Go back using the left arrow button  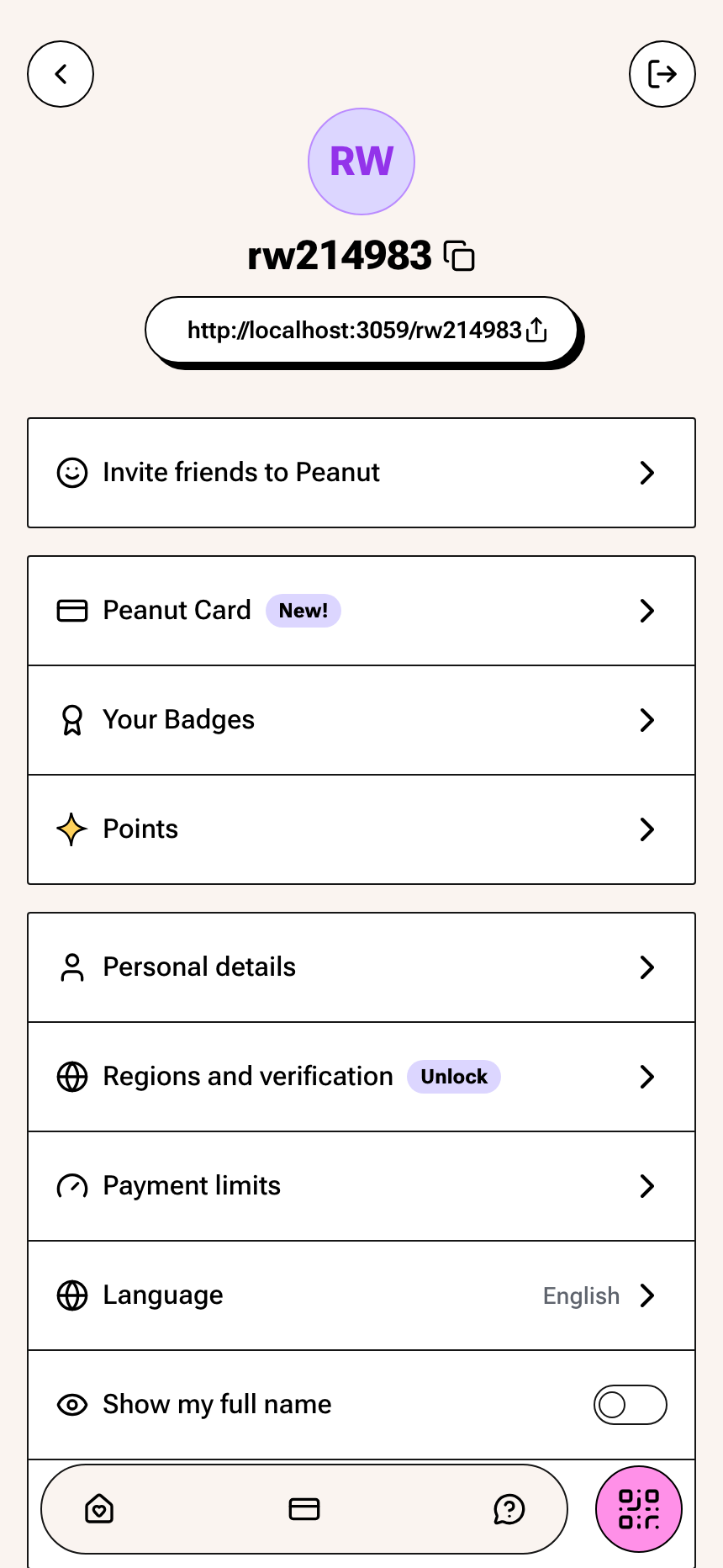point(61,74)
